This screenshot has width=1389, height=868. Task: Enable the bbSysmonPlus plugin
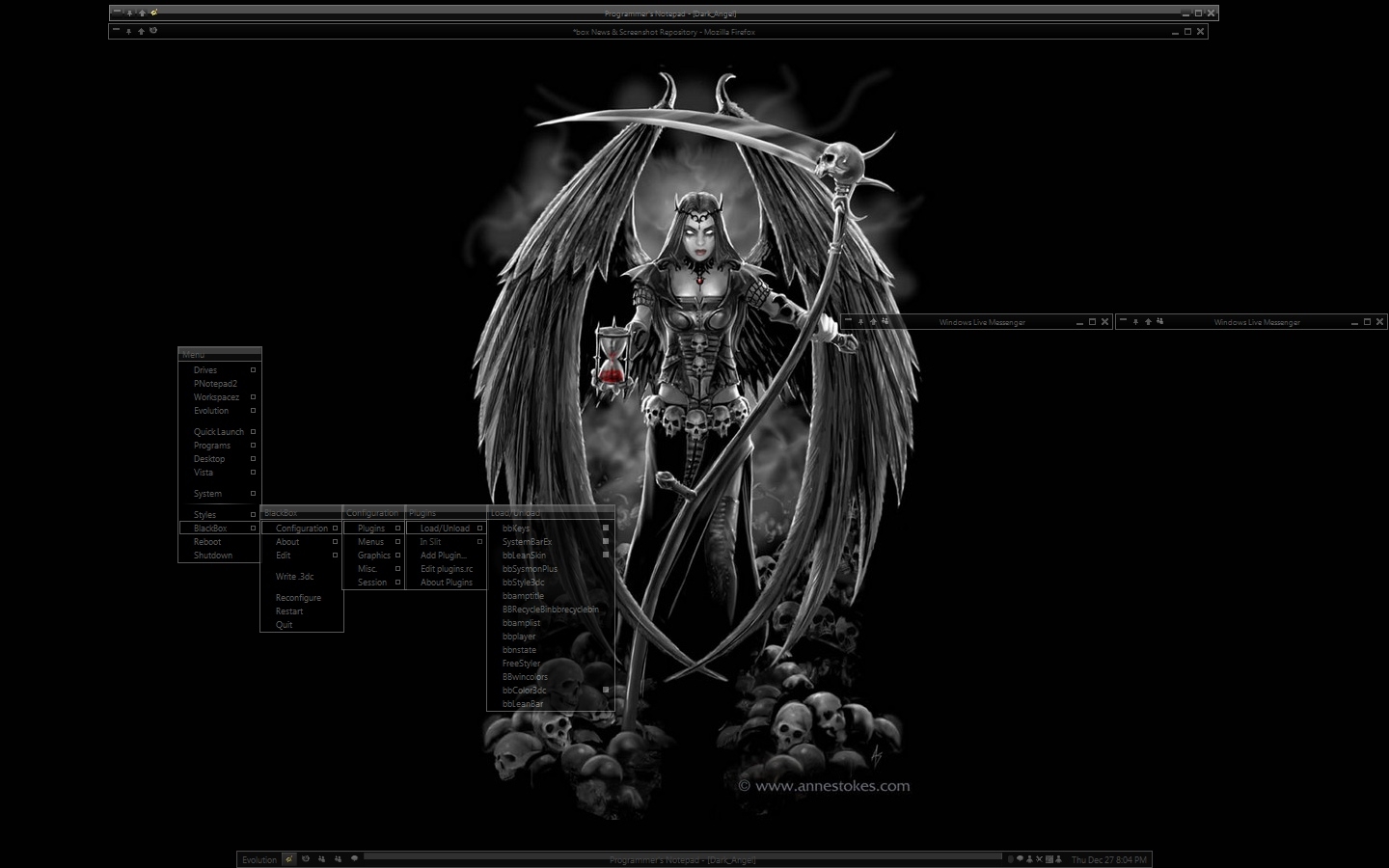coord(551,569)
